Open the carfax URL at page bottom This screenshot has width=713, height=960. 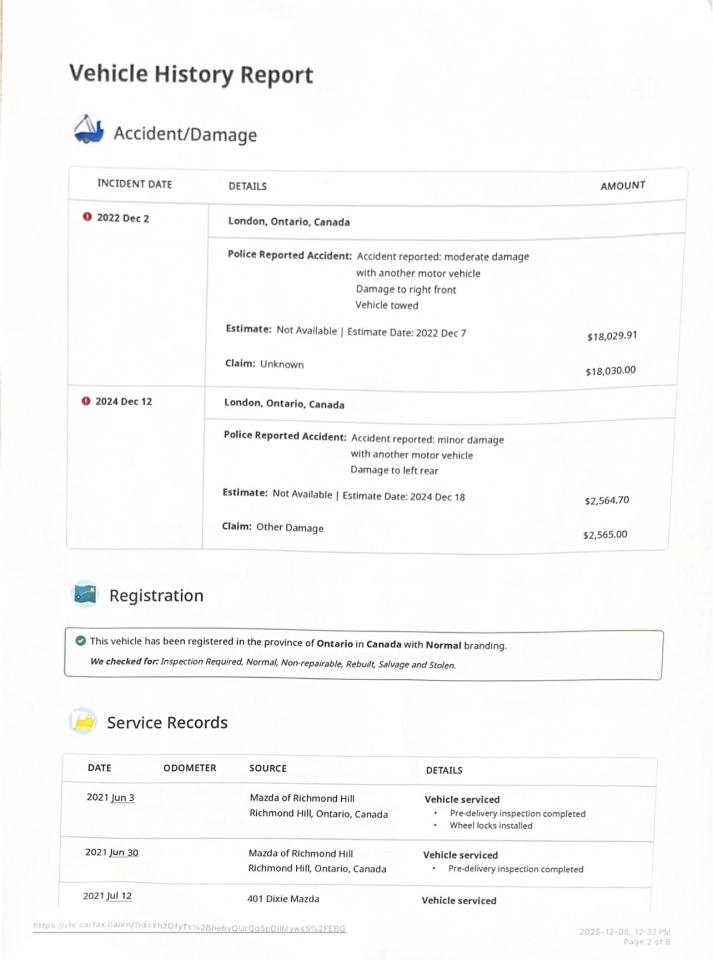point(189,927)
